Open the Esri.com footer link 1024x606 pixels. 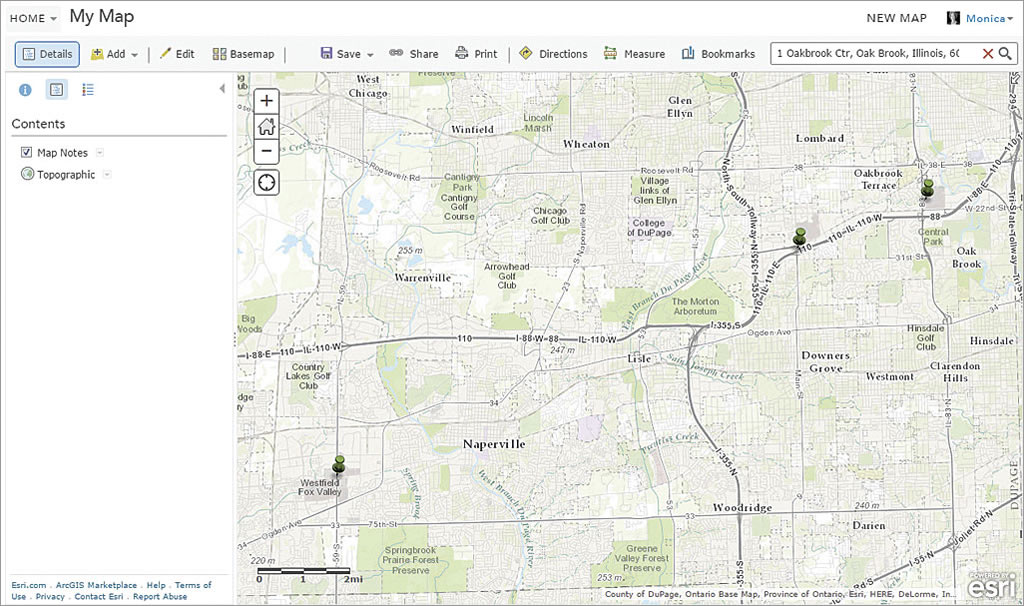pos(29,585)
